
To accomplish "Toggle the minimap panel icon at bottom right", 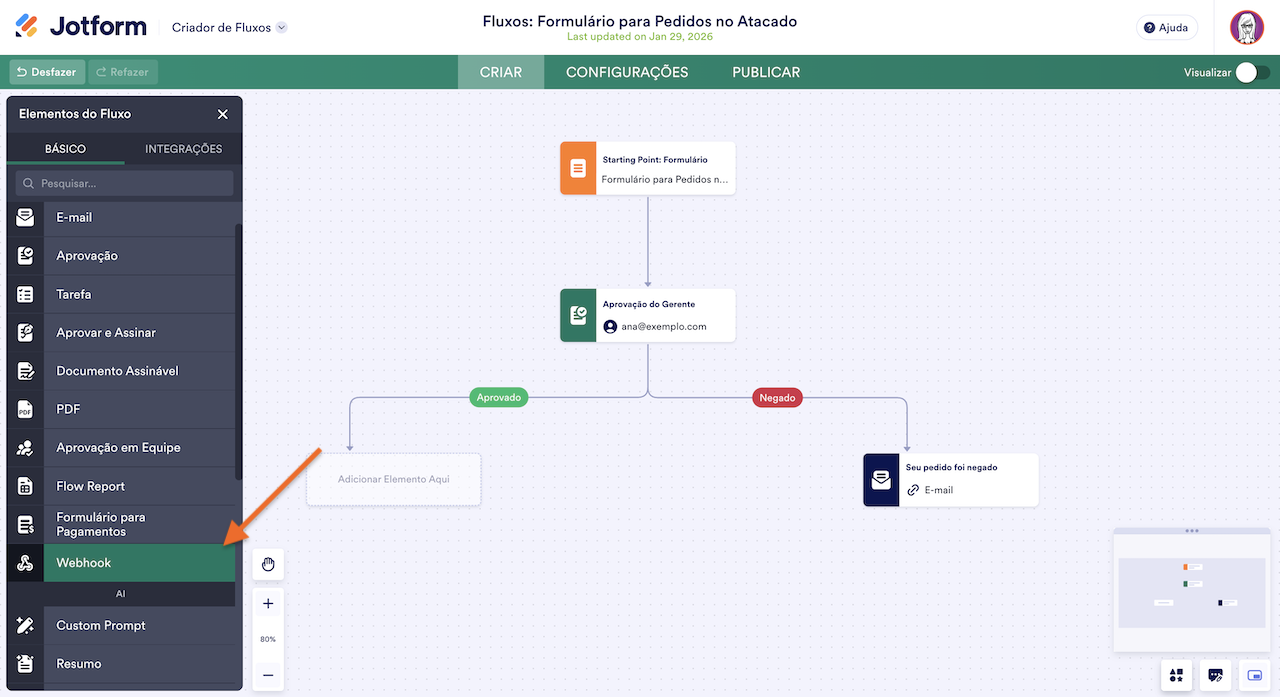I will tap(1254, 675).
